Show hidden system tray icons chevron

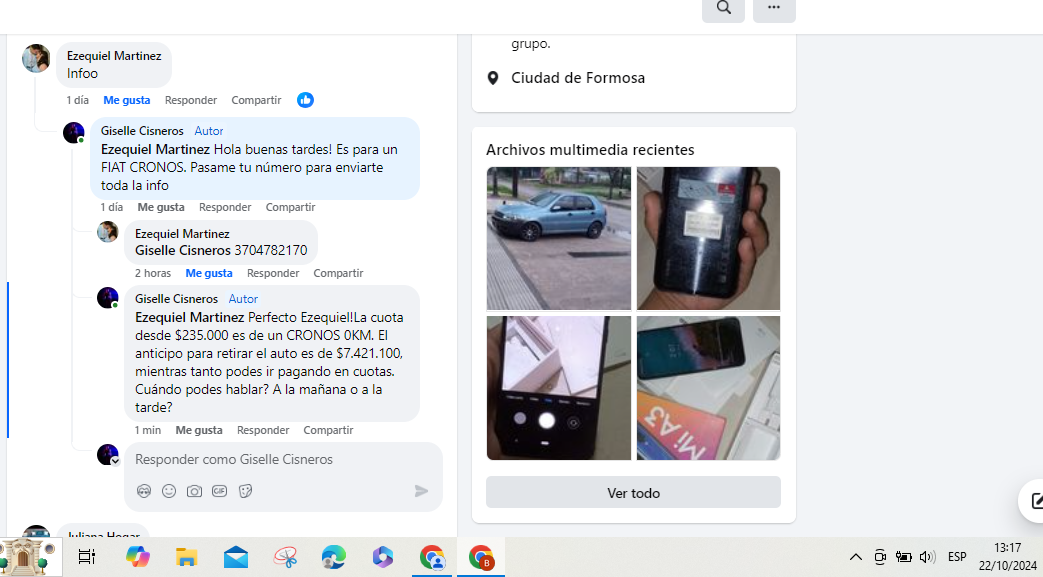(x=855, y=557)
